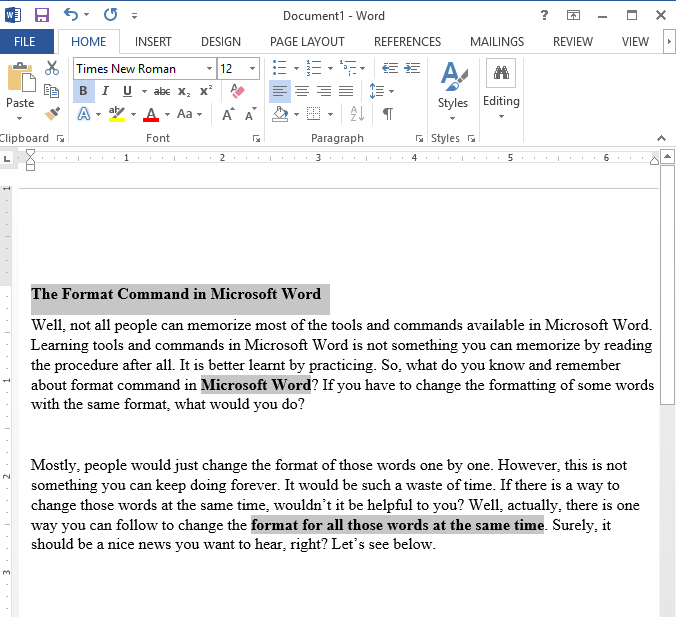676x617 pixels.
Task: Switch to the PAGE LAYOUT tab
Action: coord(307,41)
